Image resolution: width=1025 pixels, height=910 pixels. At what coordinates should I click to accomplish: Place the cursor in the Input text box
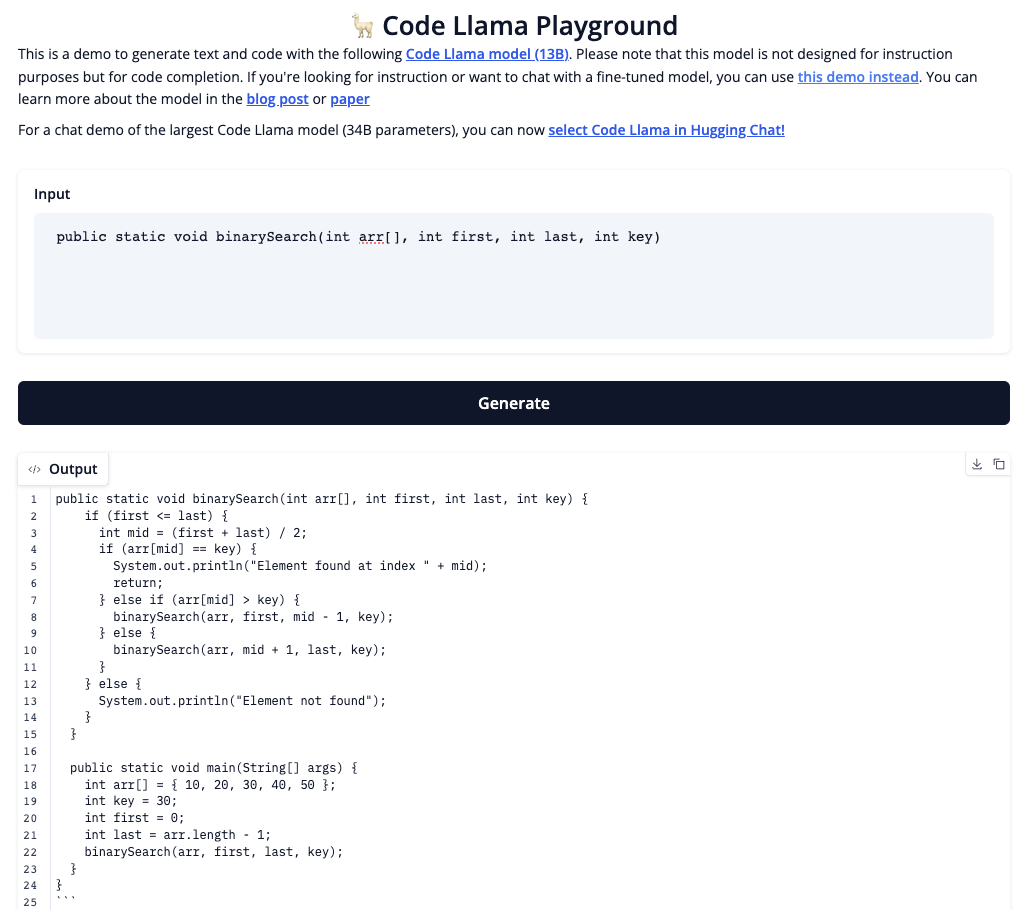(x=513, y=275)
